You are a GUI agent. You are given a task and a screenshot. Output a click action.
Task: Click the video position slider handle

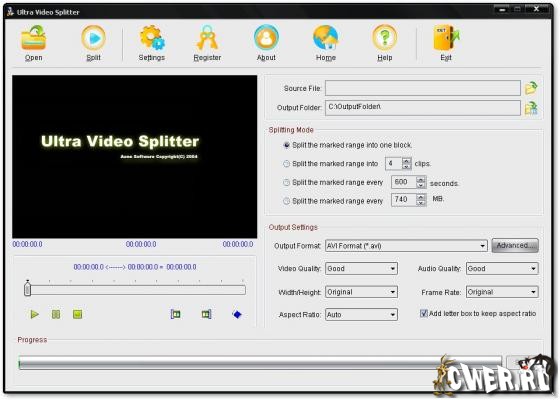point(28,289)
